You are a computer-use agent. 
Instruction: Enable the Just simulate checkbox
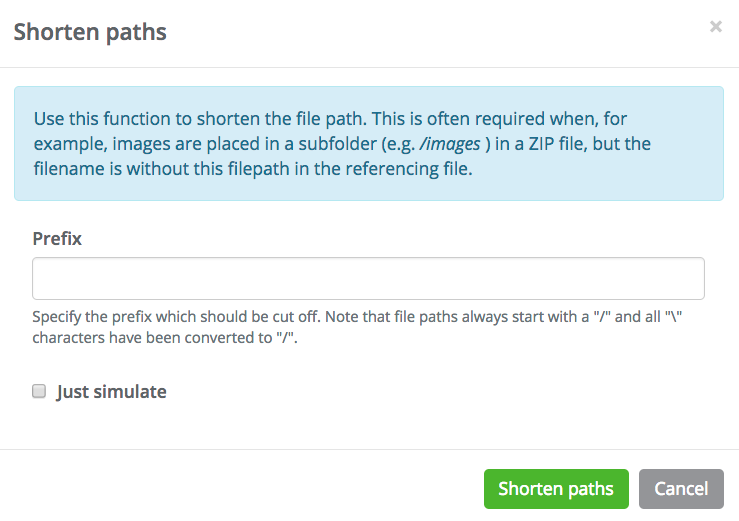click(x=40, y=392)
